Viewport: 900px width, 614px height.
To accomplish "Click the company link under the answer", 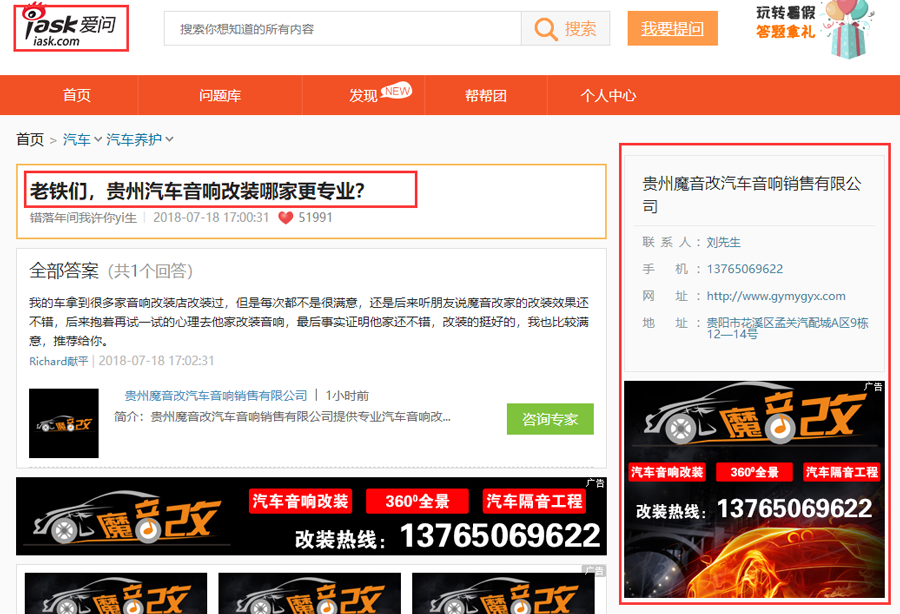I will pos(216,395).
